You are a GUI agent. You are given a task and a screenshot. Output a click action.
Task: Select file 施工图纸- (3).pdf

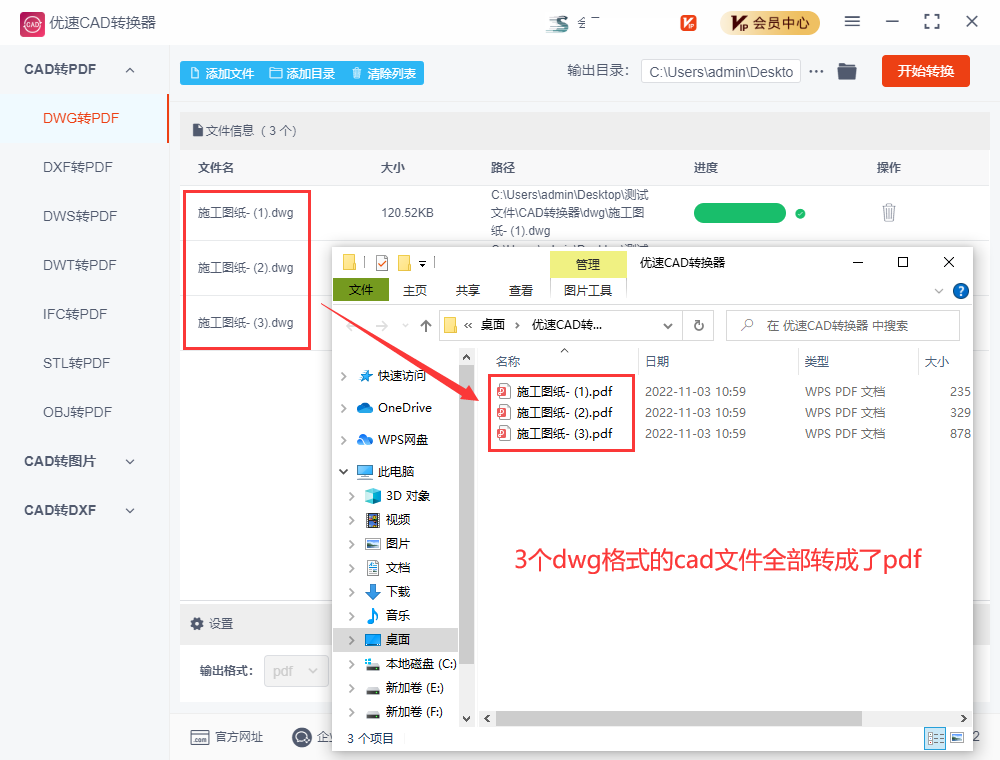click(x=555, y=434)
